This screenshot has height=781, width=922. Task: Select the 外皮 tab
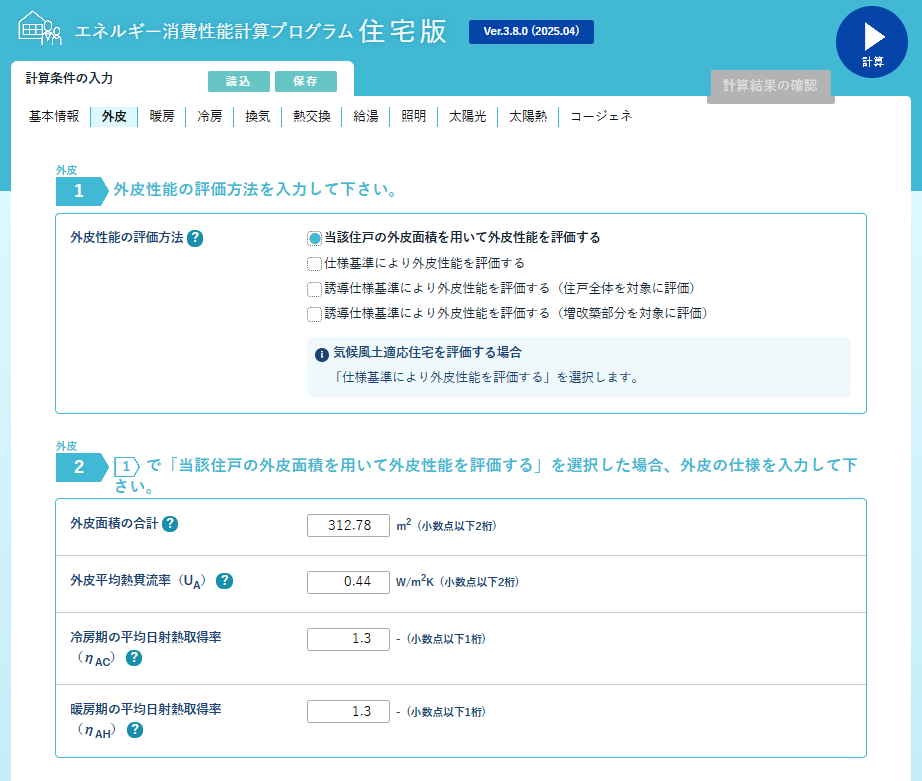coord(114,116)
